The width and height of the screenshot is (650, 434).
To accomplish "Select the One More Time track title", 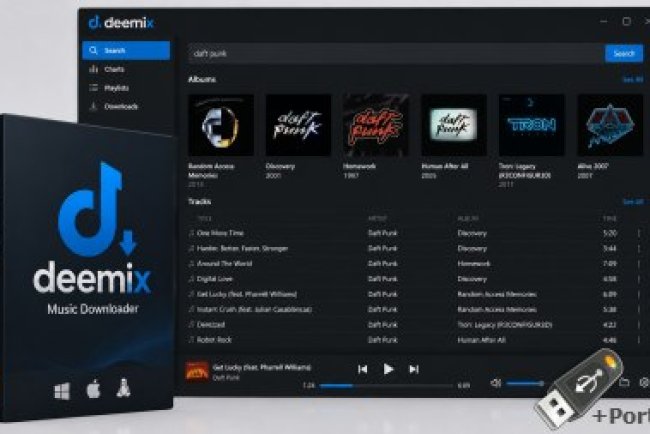I will [x=220, y=233].
